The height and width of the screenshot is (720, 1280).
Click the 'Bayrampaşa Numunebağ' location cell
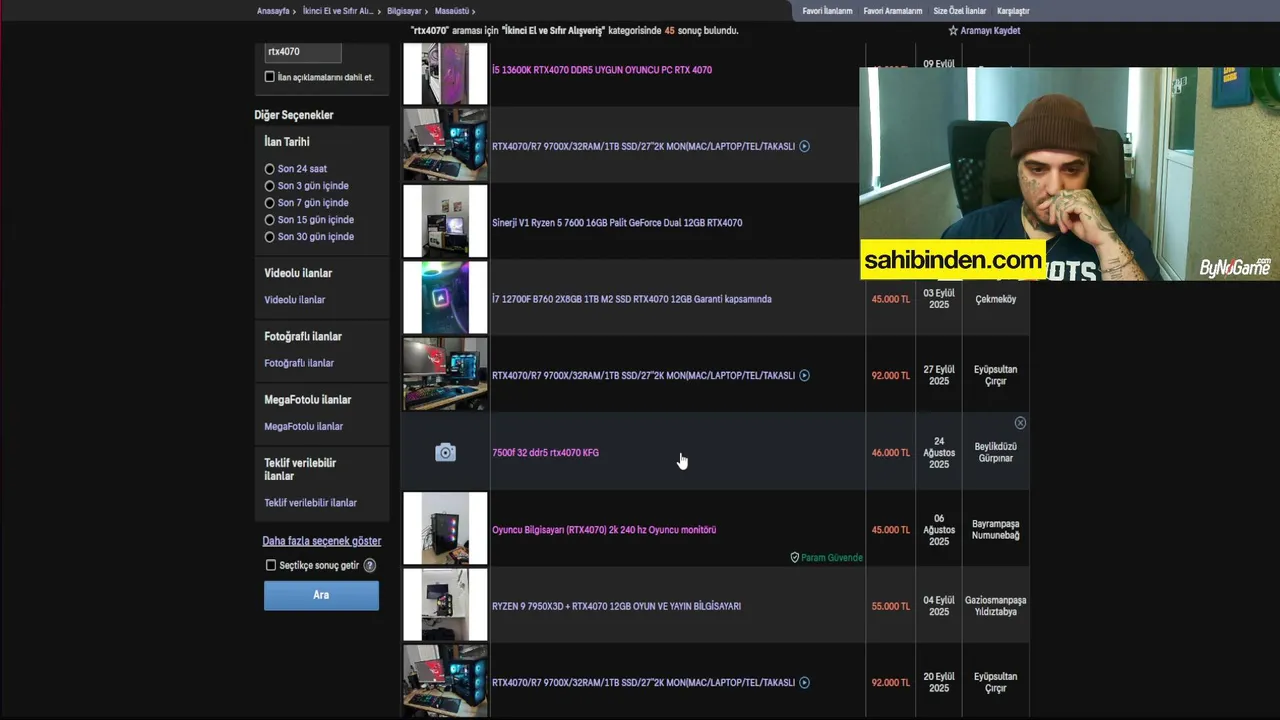pyautogui.click(x=995, y=530)
